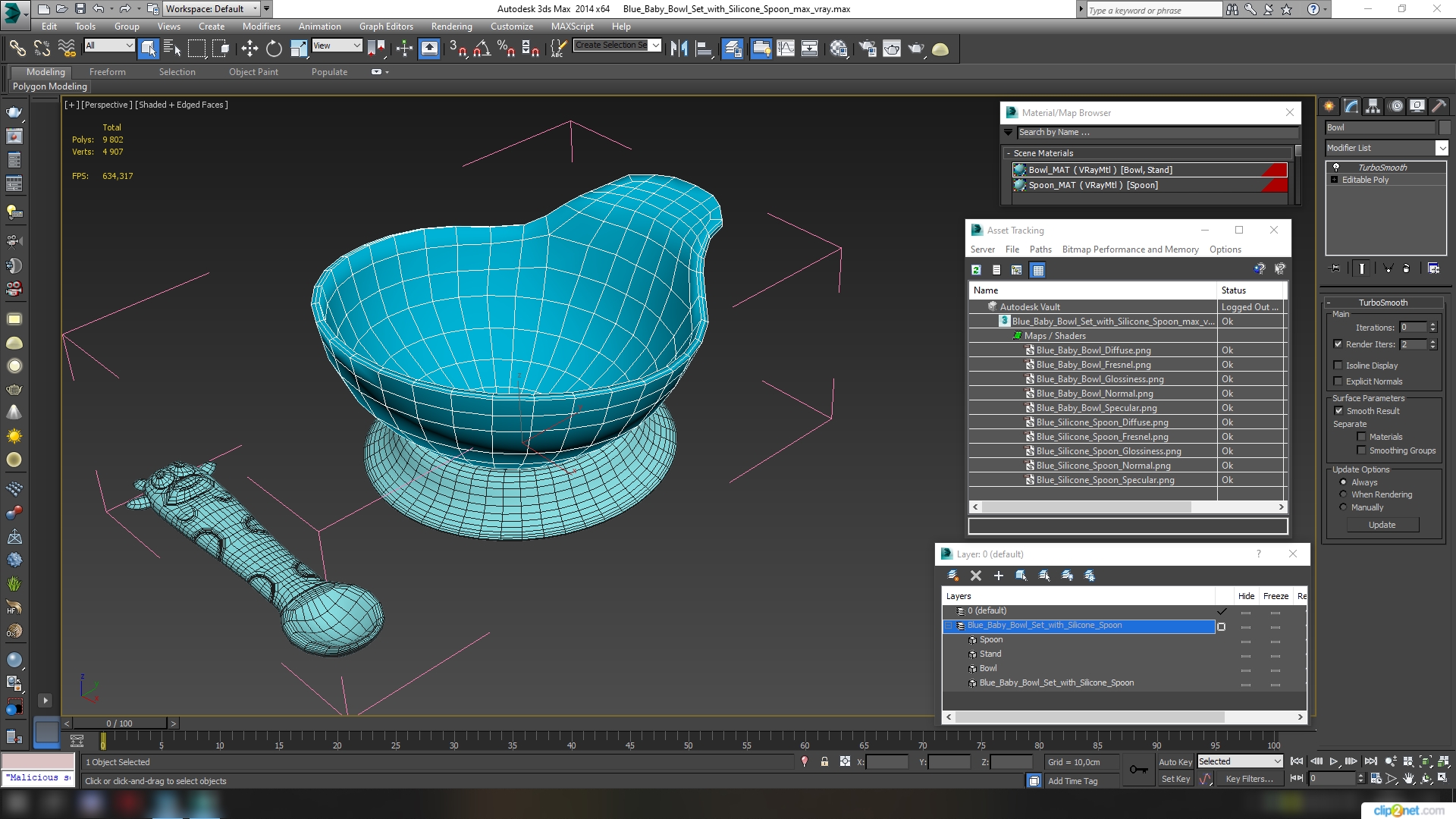The image size is (1456, 819).
Task: Switch to the Hierarchy command panel tab
Action: tap(1373, 106)
